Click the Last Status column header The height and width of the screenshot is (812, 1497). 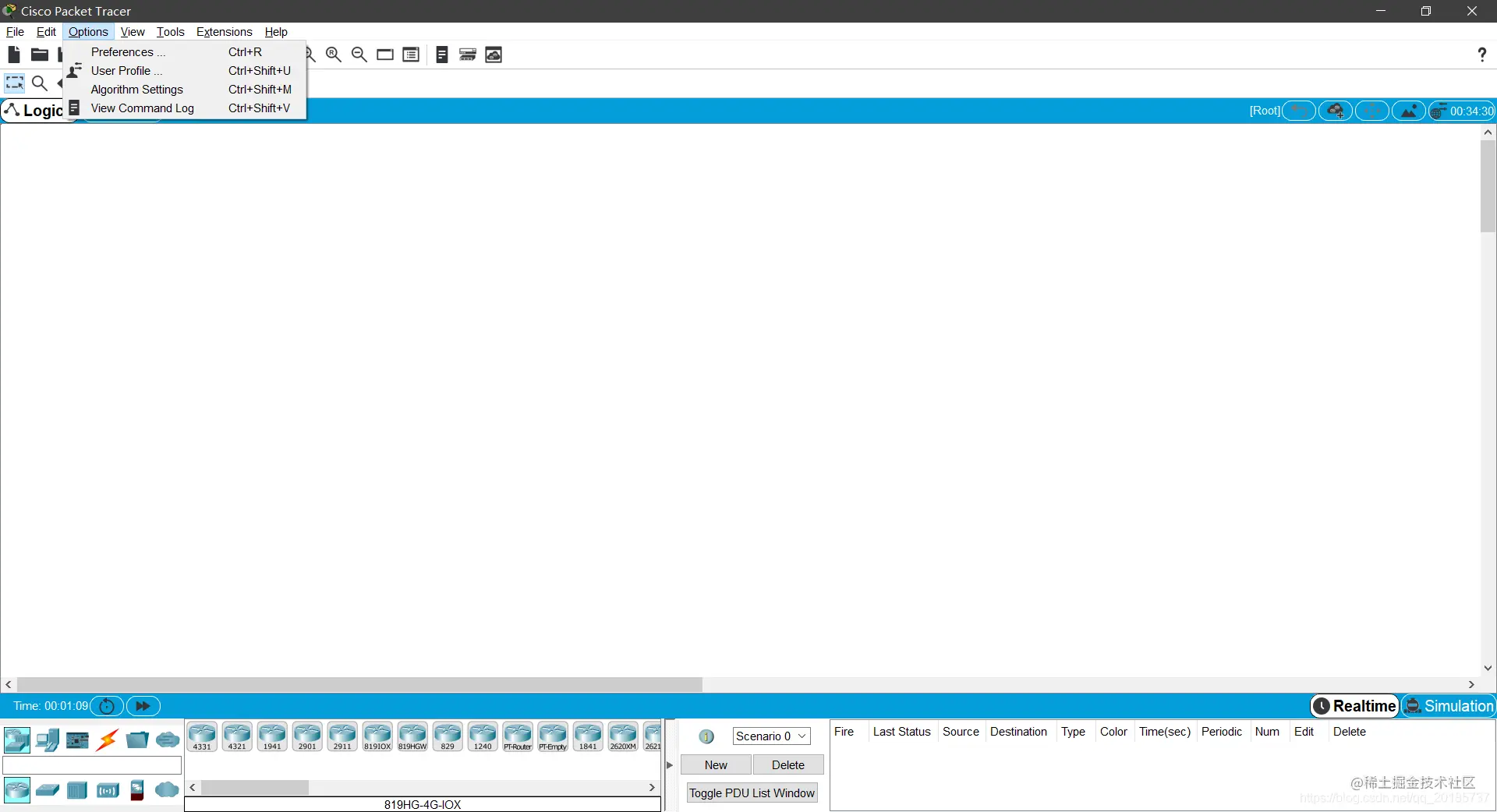pos(902,732)
